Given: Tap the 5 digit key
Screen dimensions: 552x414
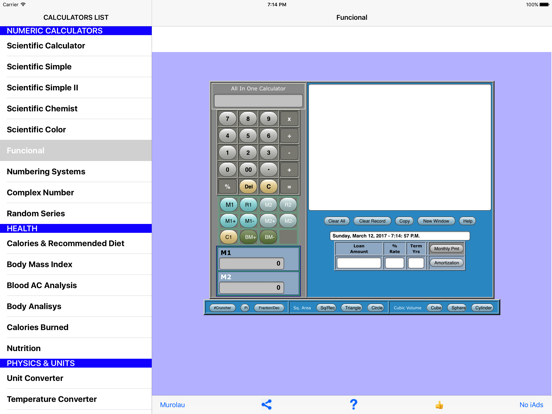Looking at the screenshot, I should (x=248, y=136).
